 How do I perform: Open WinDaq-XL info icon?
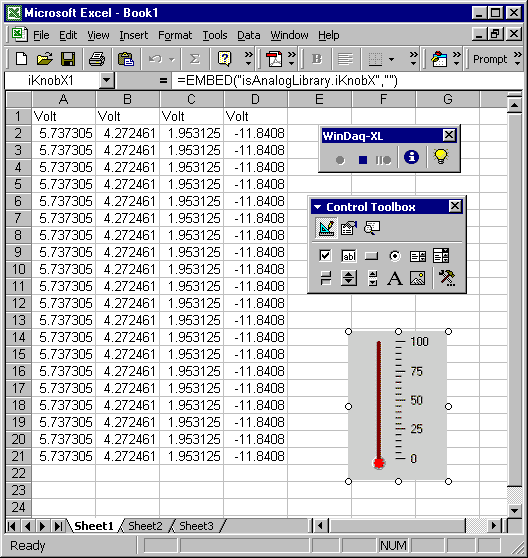(411, 157)
